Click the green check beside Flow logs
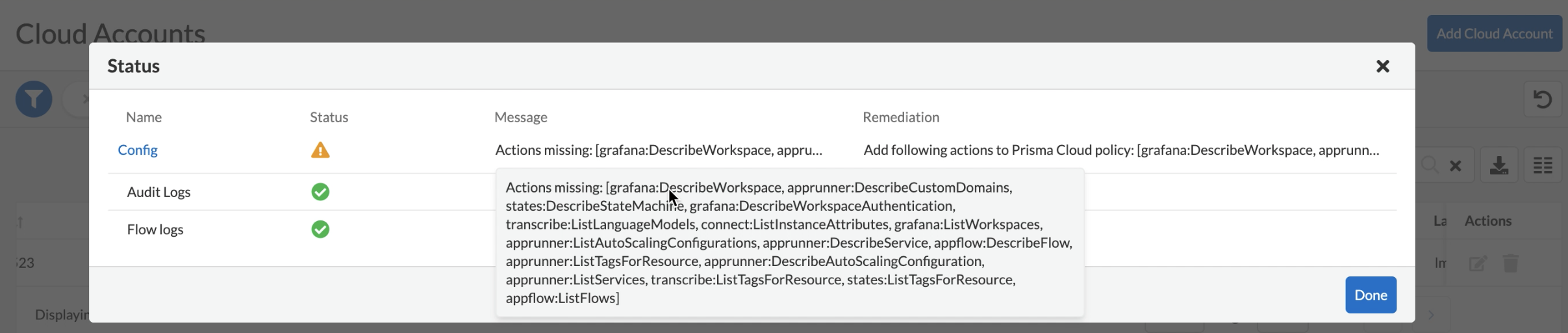 pyautogui.click(x=320, y=230)
